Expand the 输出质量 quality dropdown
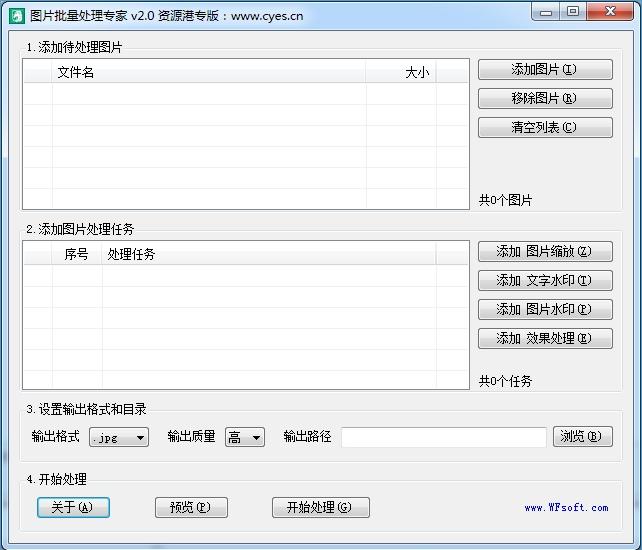The height and width of the screenshot is (550, 642). (x=245, y=437)
